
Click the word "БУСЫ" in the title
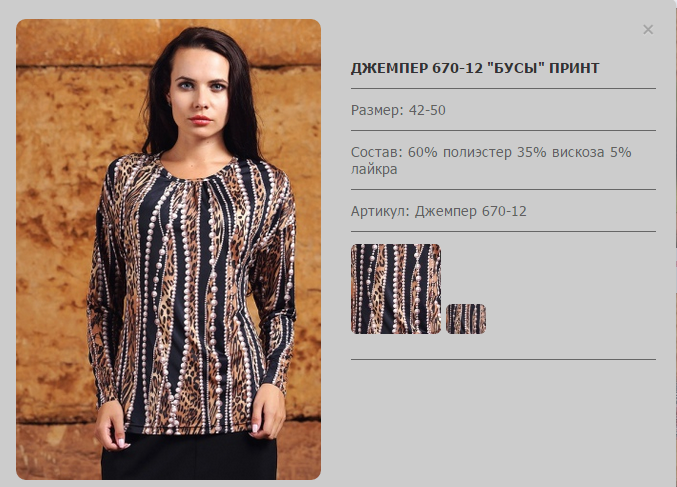pos(516,68)
